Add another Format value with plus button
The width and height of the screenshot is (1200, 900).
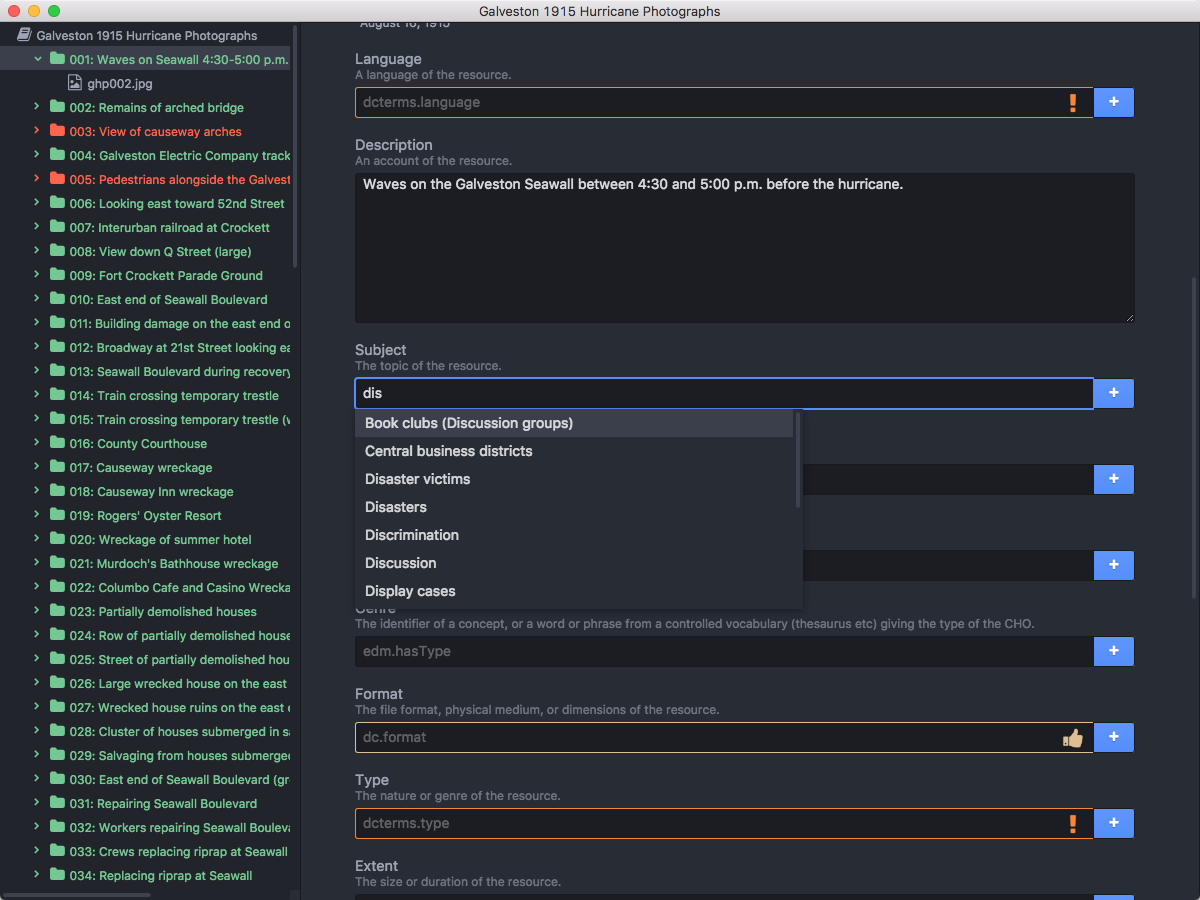click(x=1113, y=738)
